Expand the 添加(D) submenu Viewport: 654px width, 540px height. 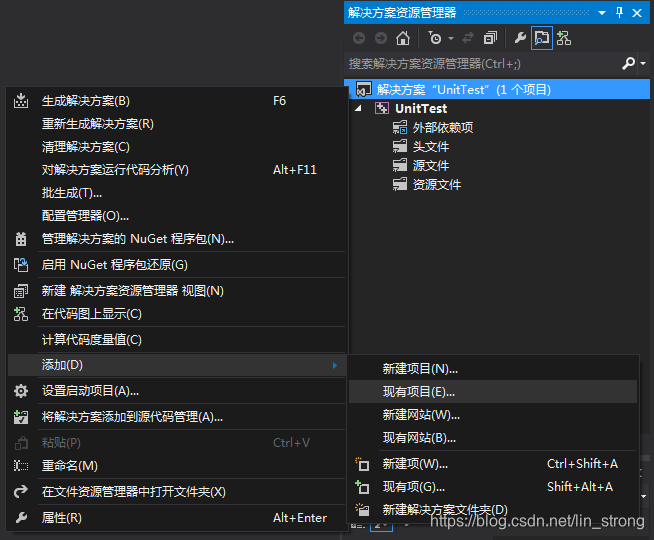tap(177, 365)
